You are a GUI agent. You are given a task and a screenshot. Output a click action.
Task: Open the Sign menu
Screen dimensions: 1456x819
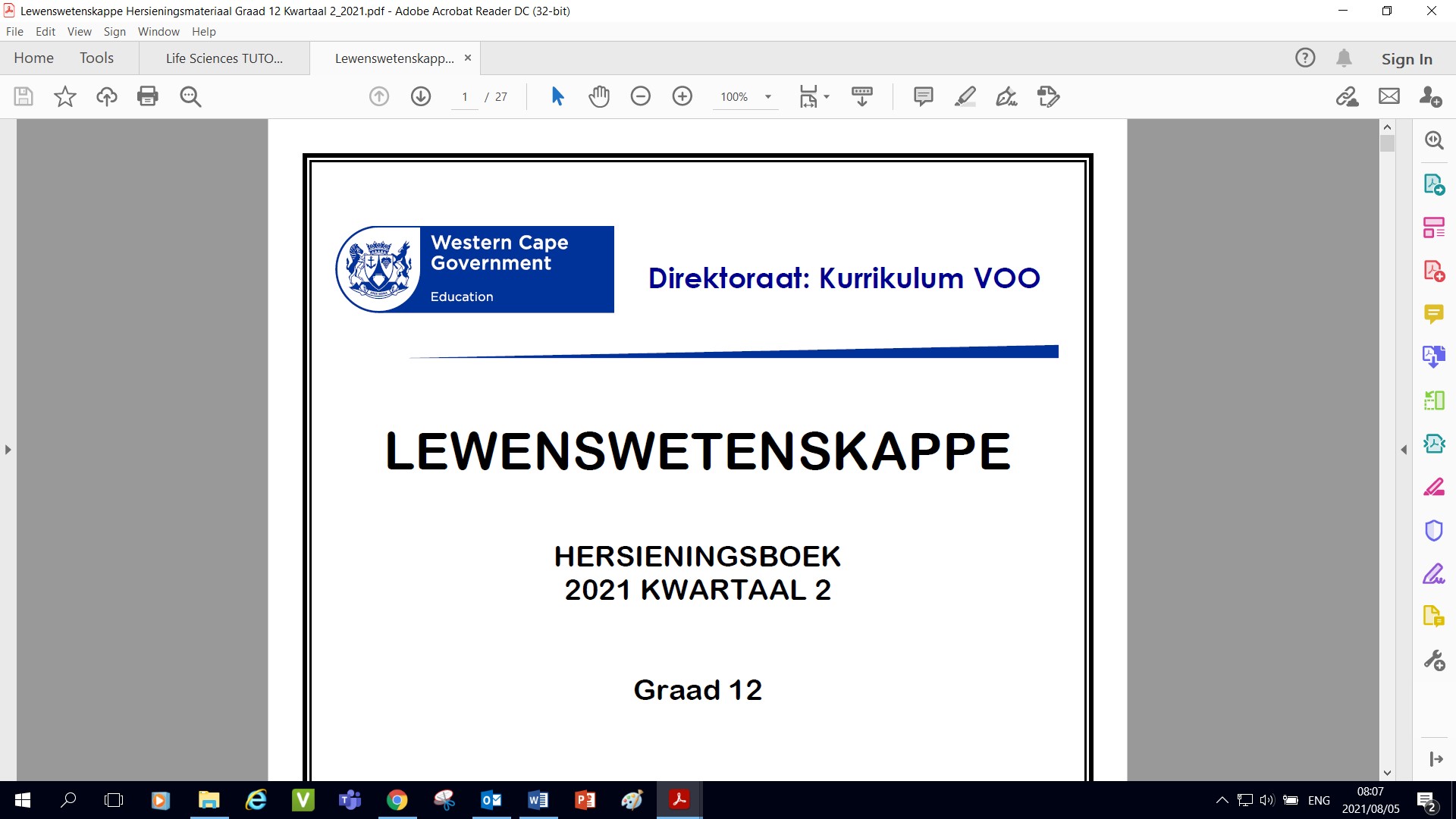click(115, 31)
